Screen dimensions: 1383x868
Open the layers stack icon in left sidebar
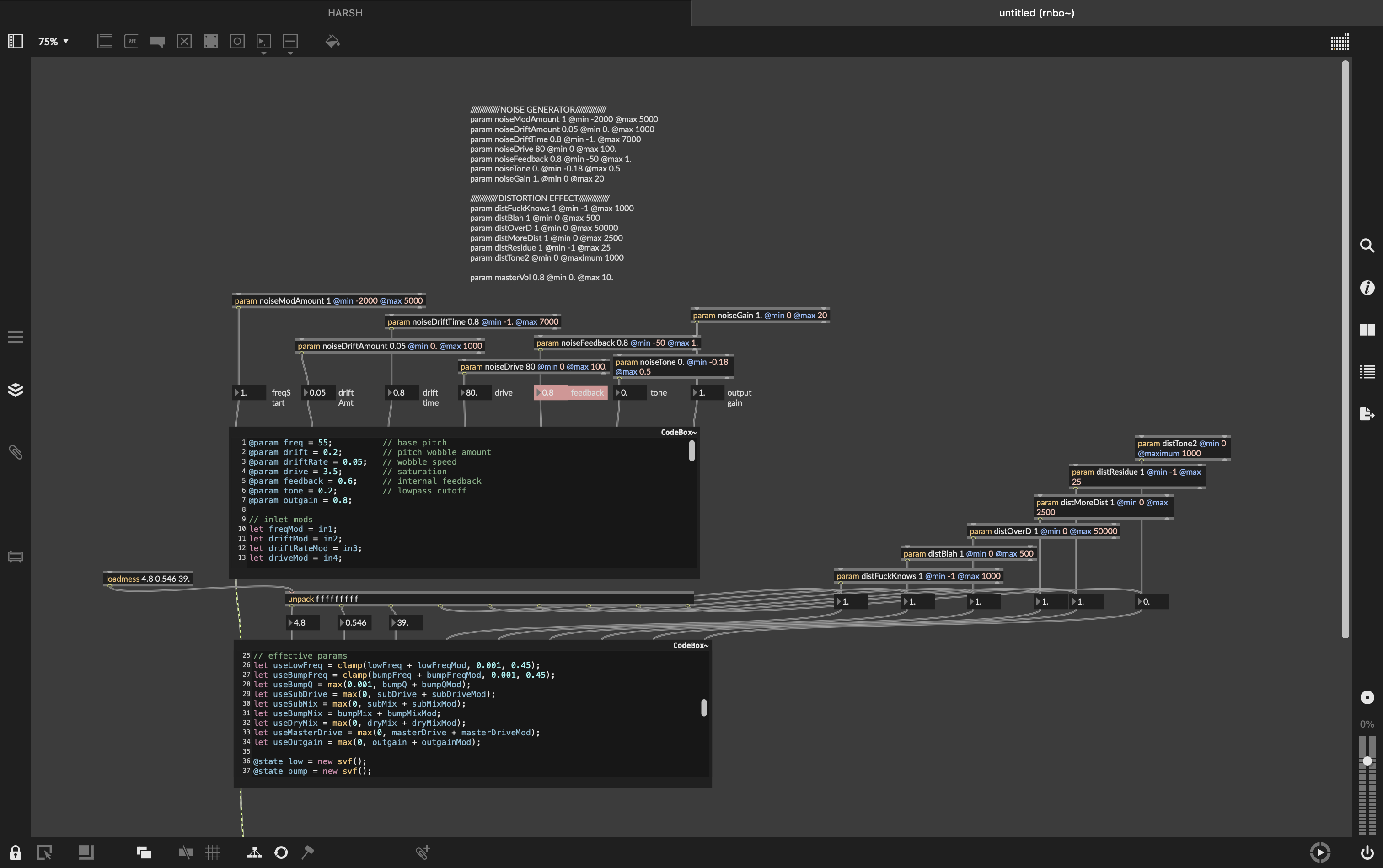point(16,390)
